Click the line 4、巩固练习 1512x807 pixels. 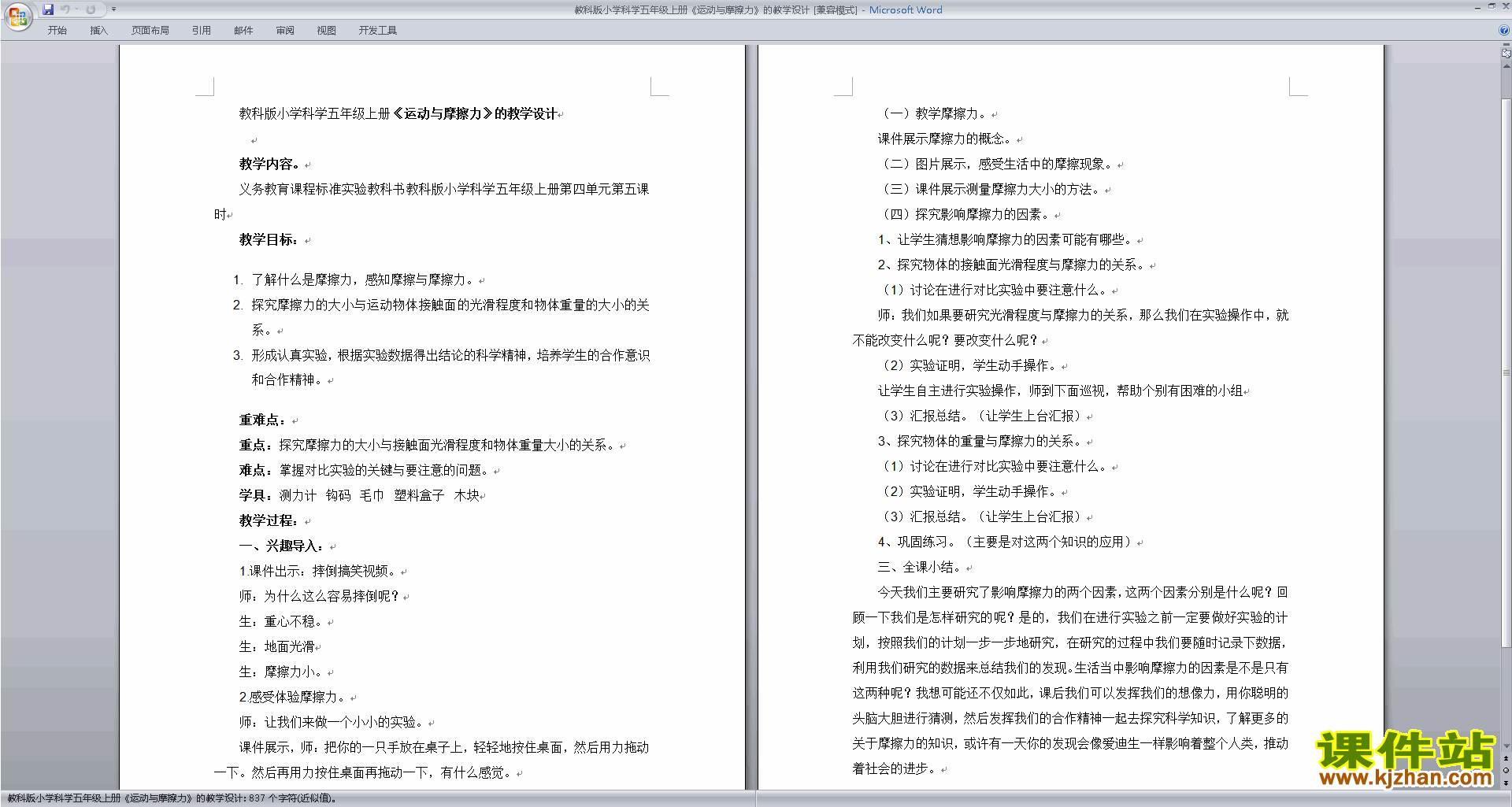click(1006, 542)
